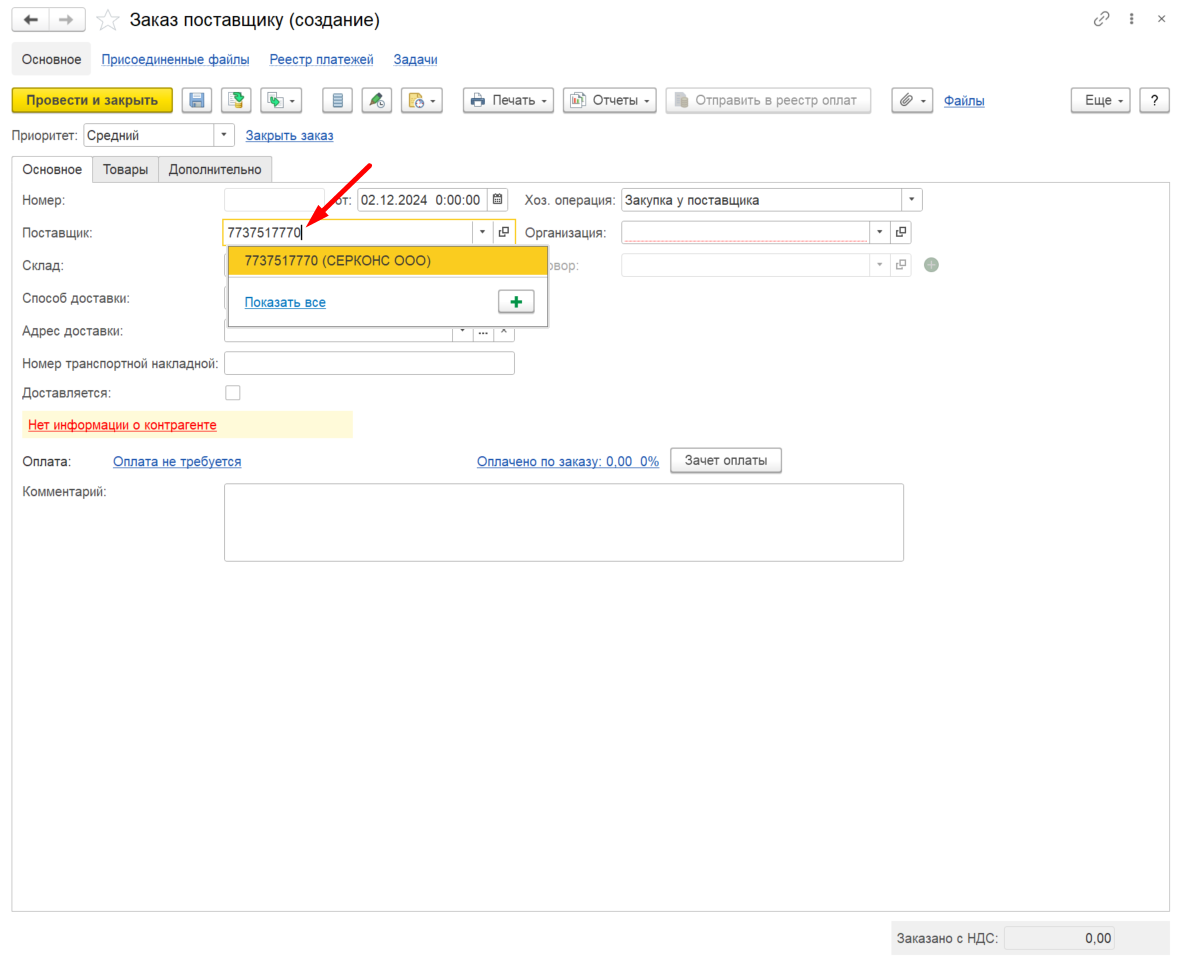Open help with the question mark button
The width and height of the screenshot is (1181, 960).
click(1155, 100)
